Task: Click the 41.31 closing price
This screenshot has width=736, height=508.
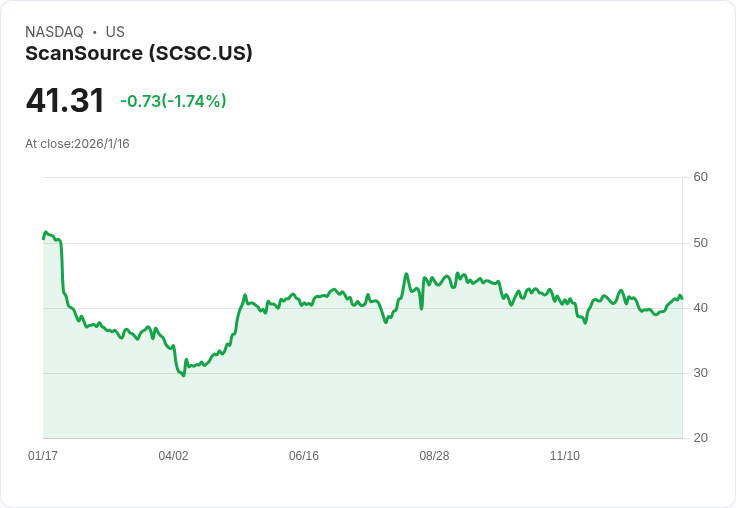Action: (65, 101)
